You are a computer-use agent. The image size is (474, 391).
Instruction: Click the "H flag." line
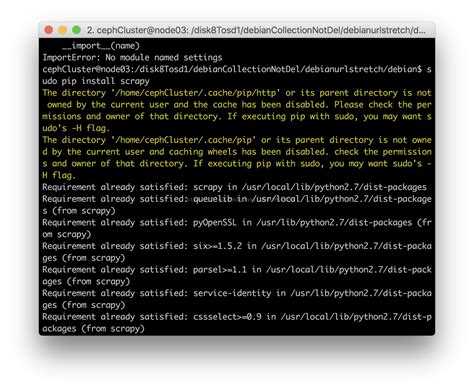pyautogui.click(x=59, y=175)
